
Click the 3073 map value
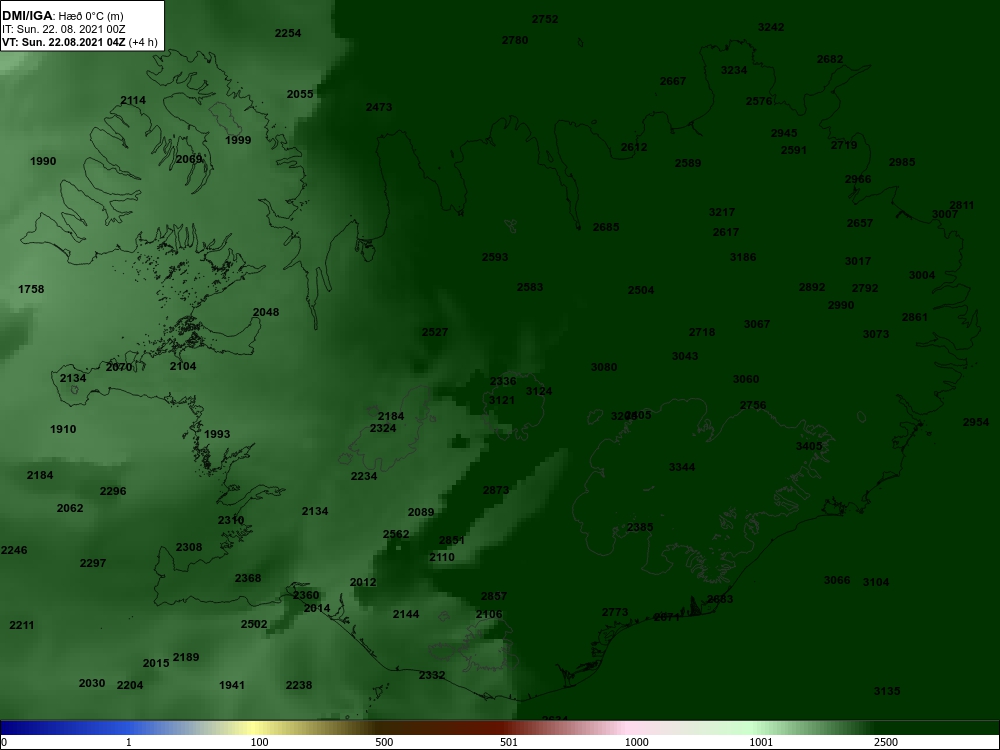click(x=876, y=334)
